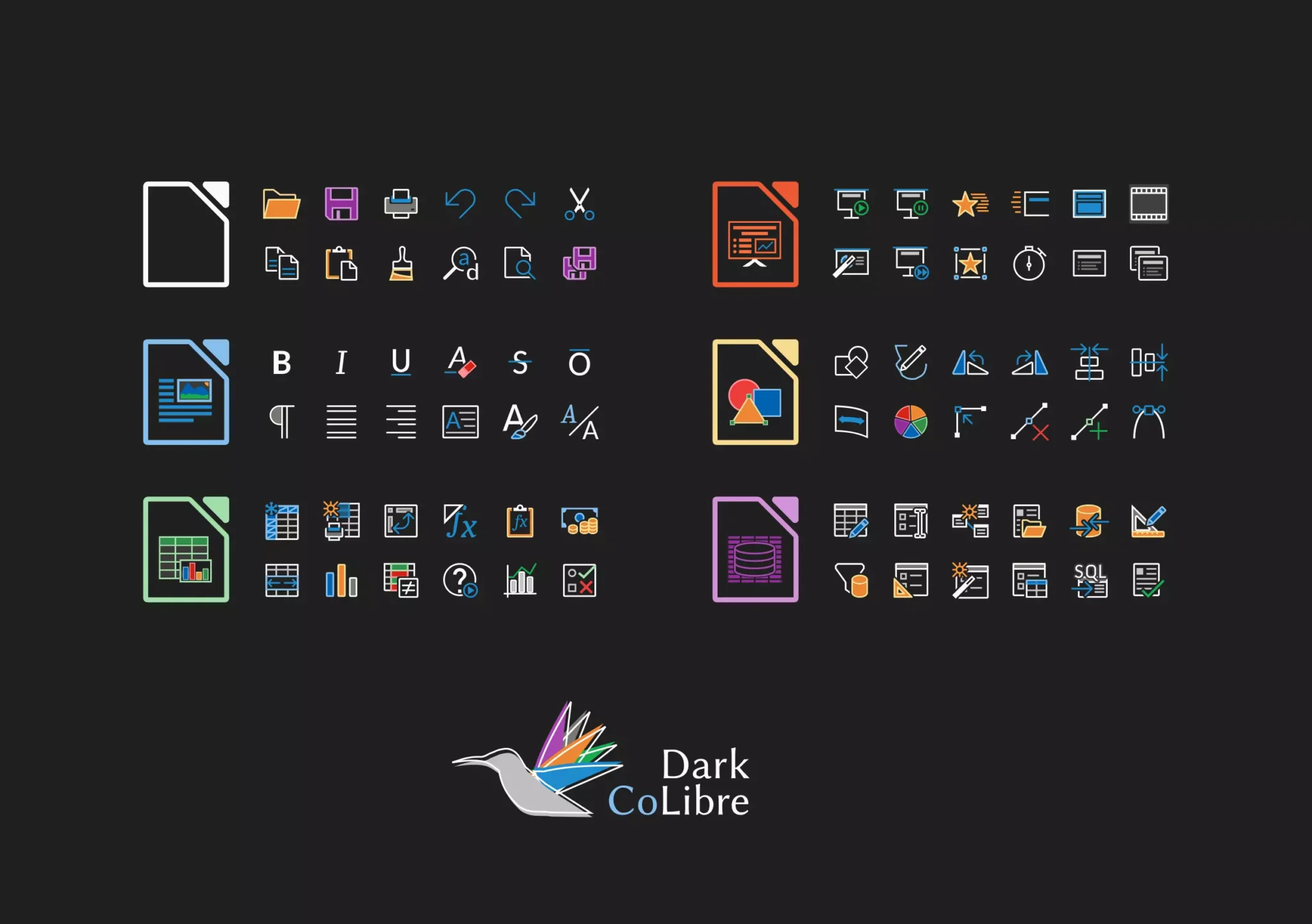
Task: Select the Change Case A/A icon
Action: [x=580, y=422]
